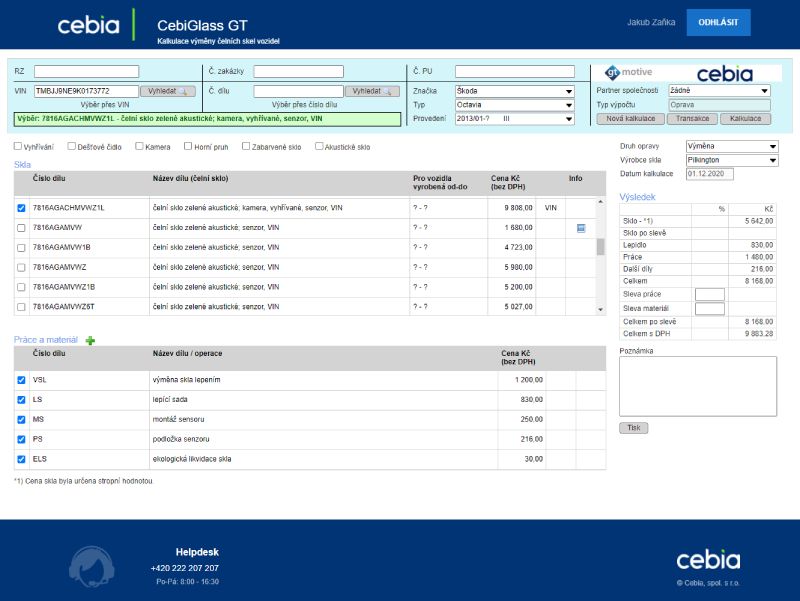Click the Cena Kč column header in Skla table
The width and height of the screenshot is (800, 601).
pyautogui.click(x=508, y=183)
